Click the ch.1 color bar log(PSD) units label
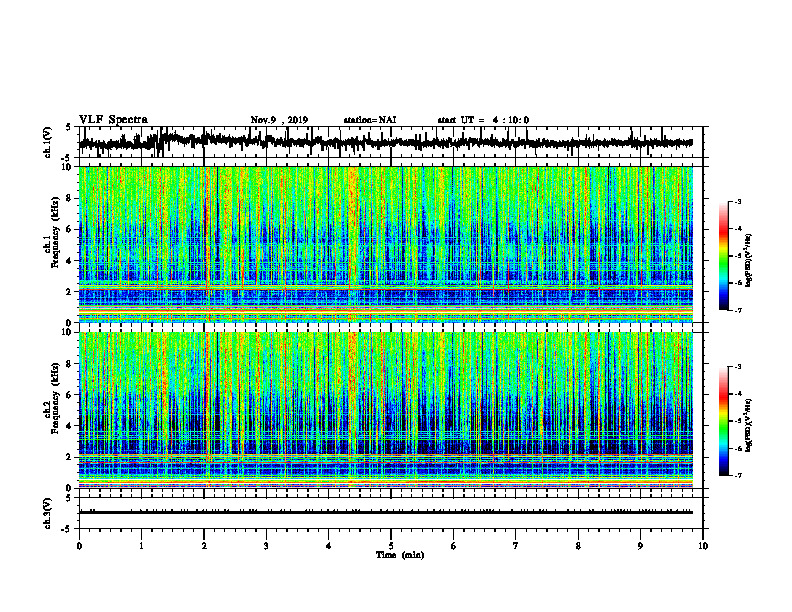Image resolution: width=792 pixels, height=612 pixels. [x=750, y=260]
